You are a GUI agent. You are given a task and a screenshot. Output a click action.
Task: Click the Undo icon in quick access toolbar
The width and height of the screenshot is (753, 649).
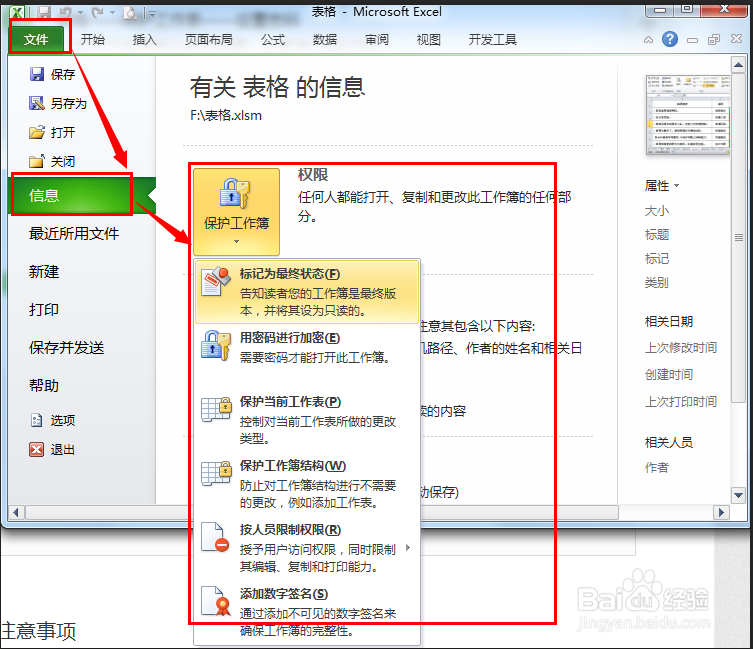65,13
